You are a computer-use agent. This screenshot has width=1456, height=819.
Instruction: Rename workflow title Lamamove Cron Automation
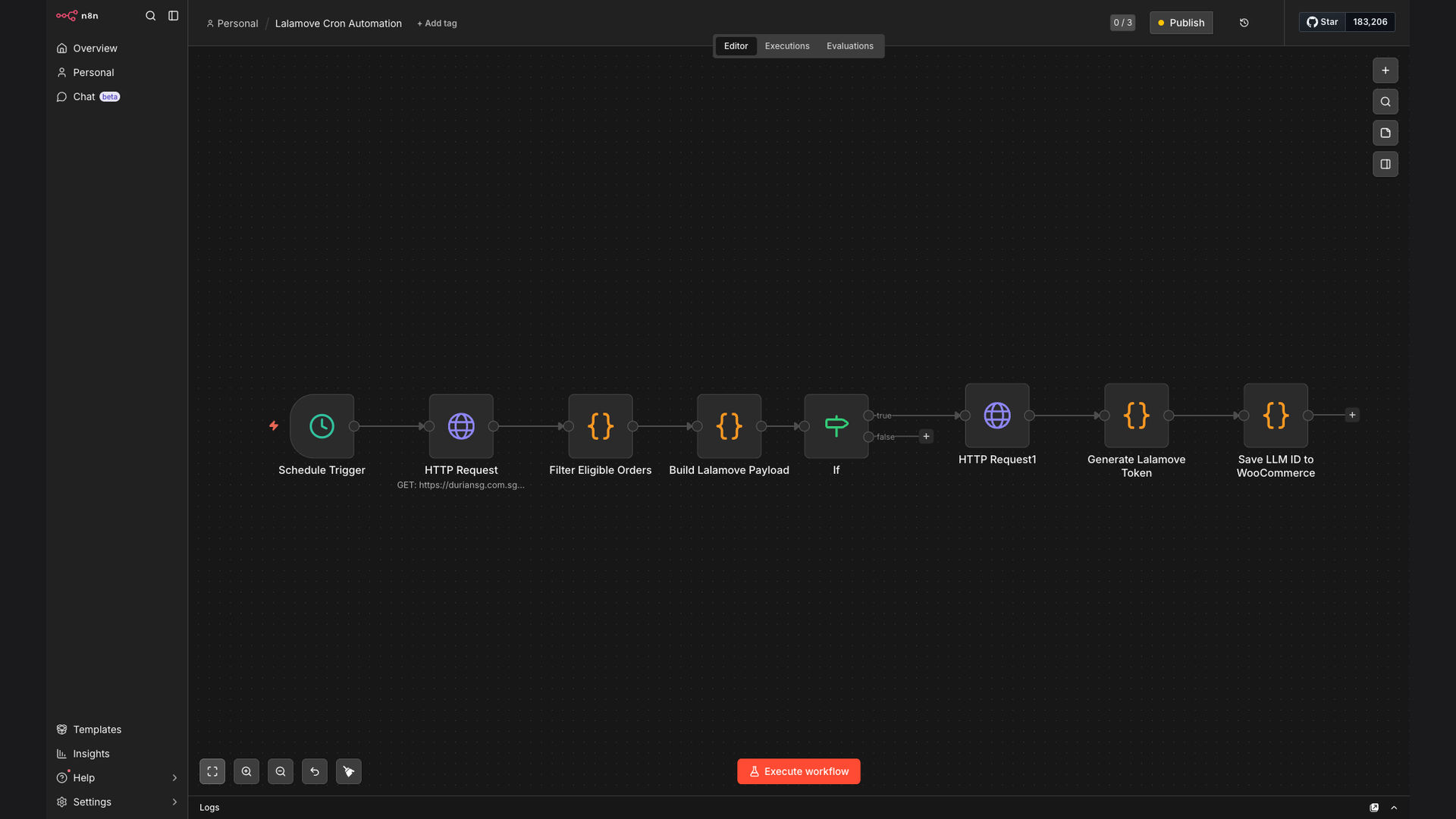pyautogui.click(x=338, y=24)
